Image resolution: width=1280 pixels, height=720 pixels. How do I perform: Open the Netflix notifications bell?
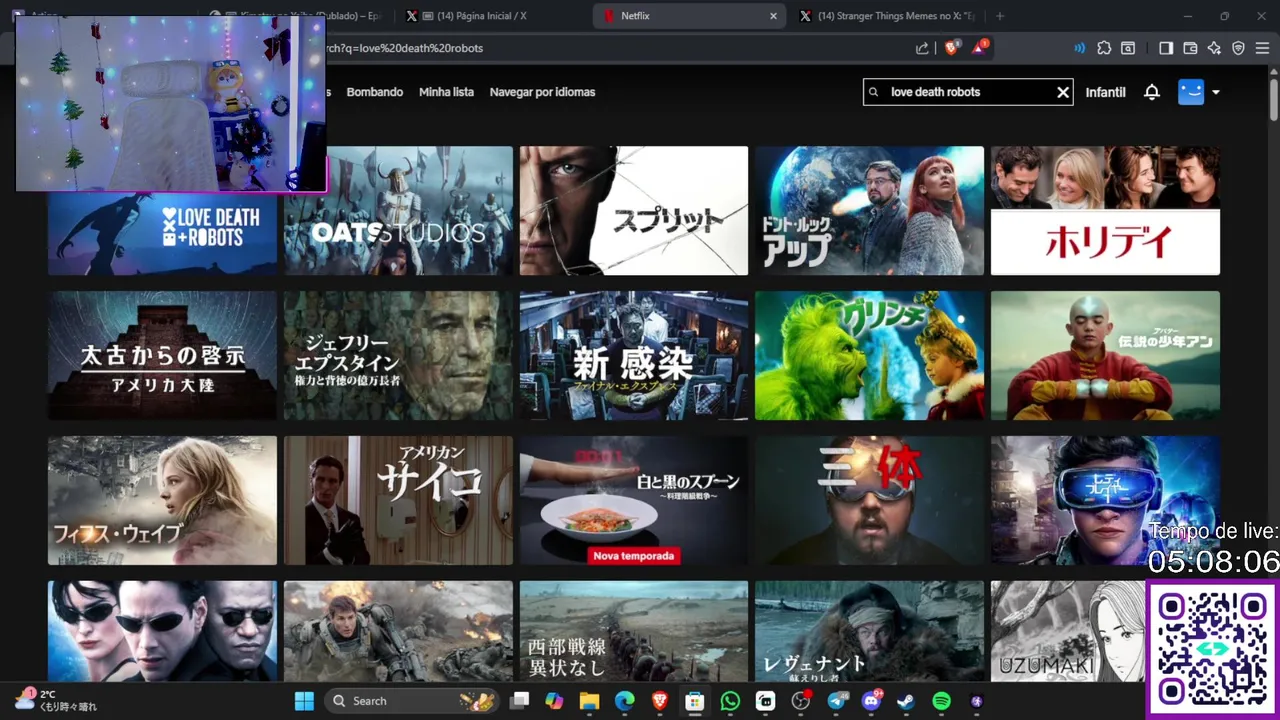1152,92
